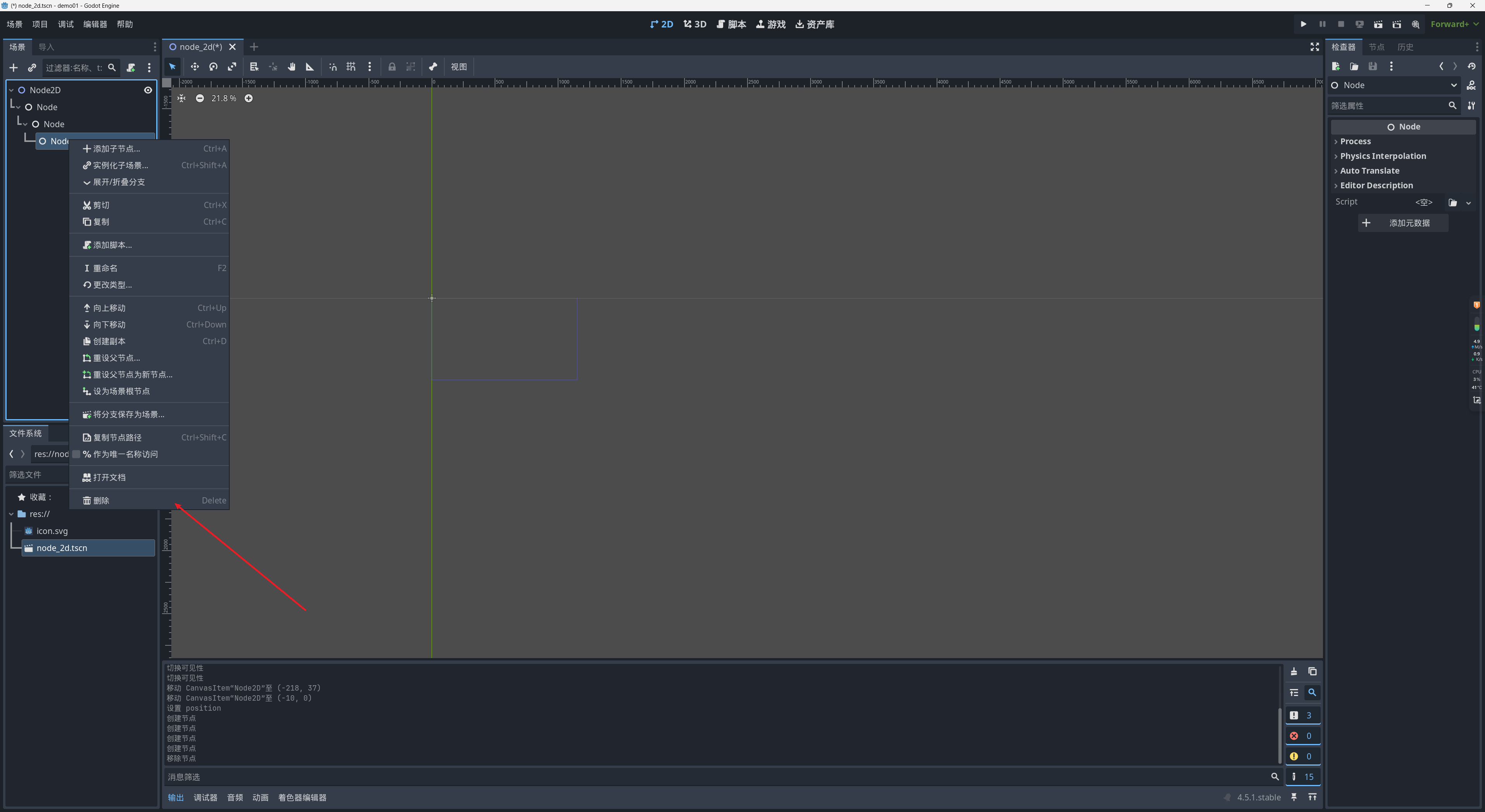
Task: Click the Add Metadata button
Action: [x=1403, y=223]
